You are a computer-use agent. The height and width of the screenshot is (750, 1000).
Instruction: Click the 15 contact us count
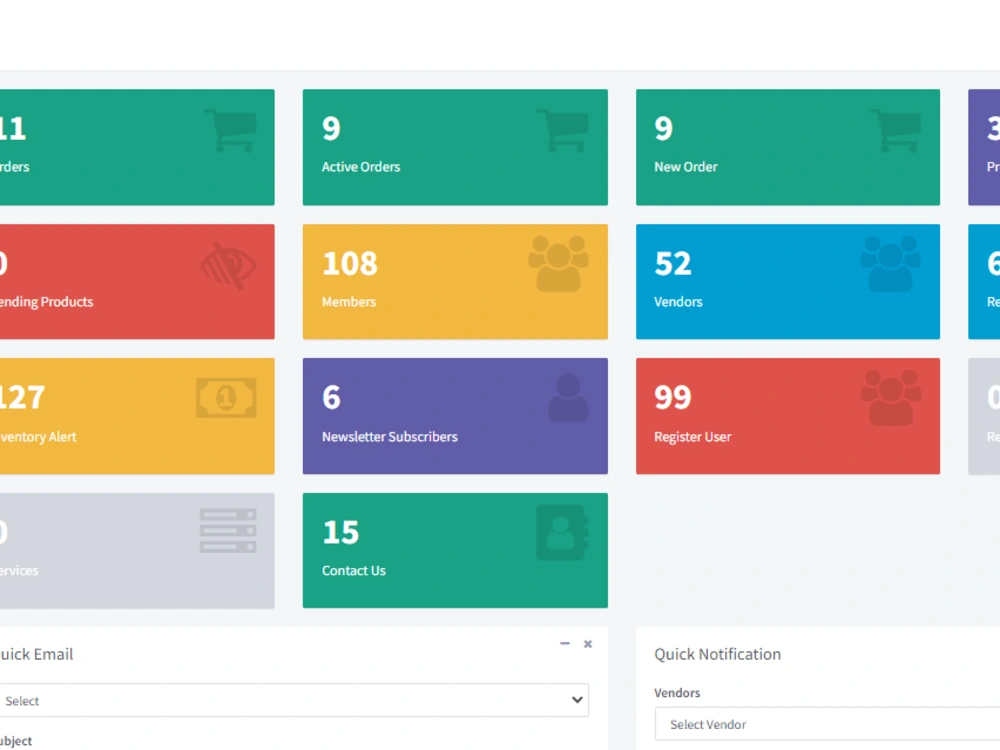(341, 533)
